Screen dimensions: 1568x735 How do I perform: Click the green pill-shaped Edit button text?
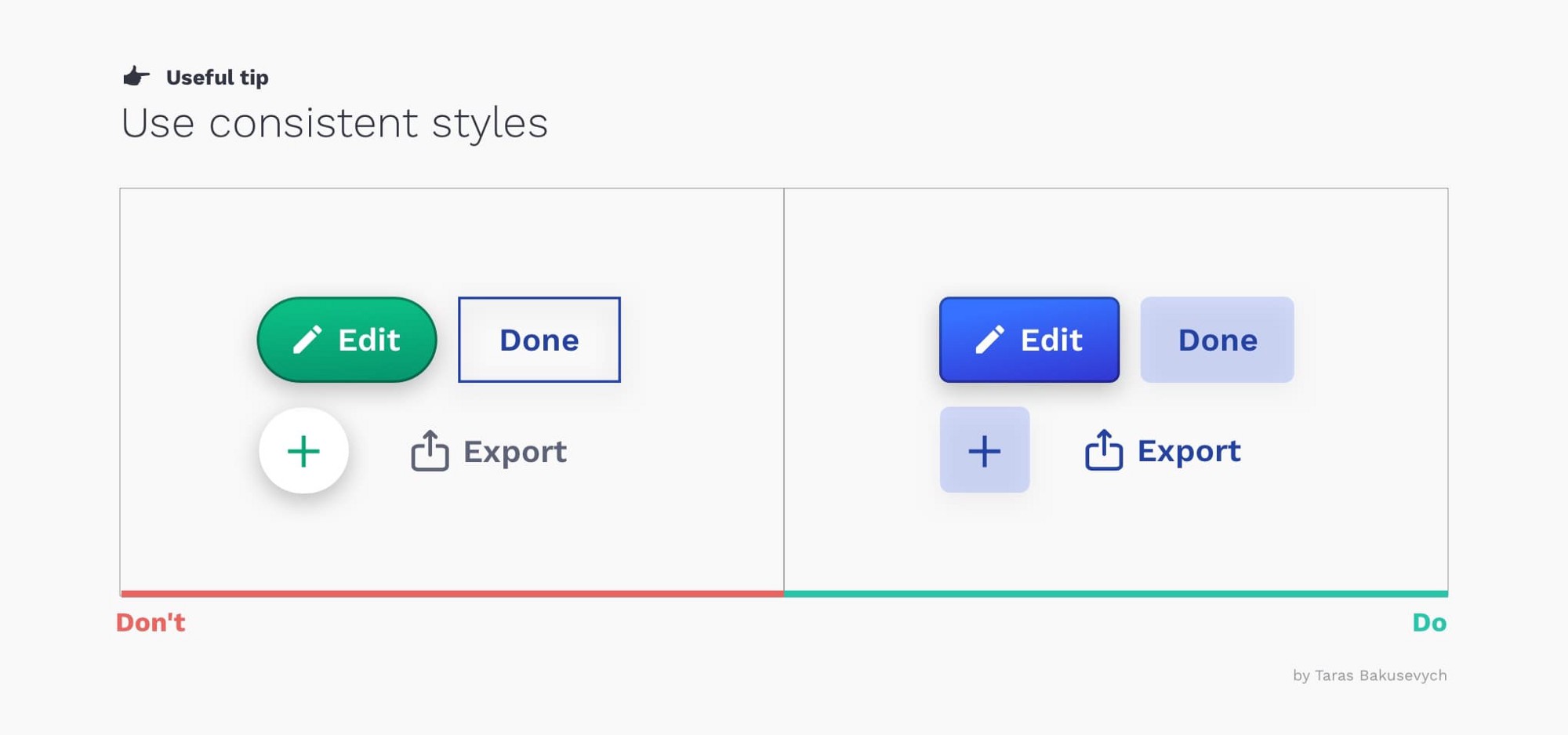pyautogui.click(x=368, y=340)
